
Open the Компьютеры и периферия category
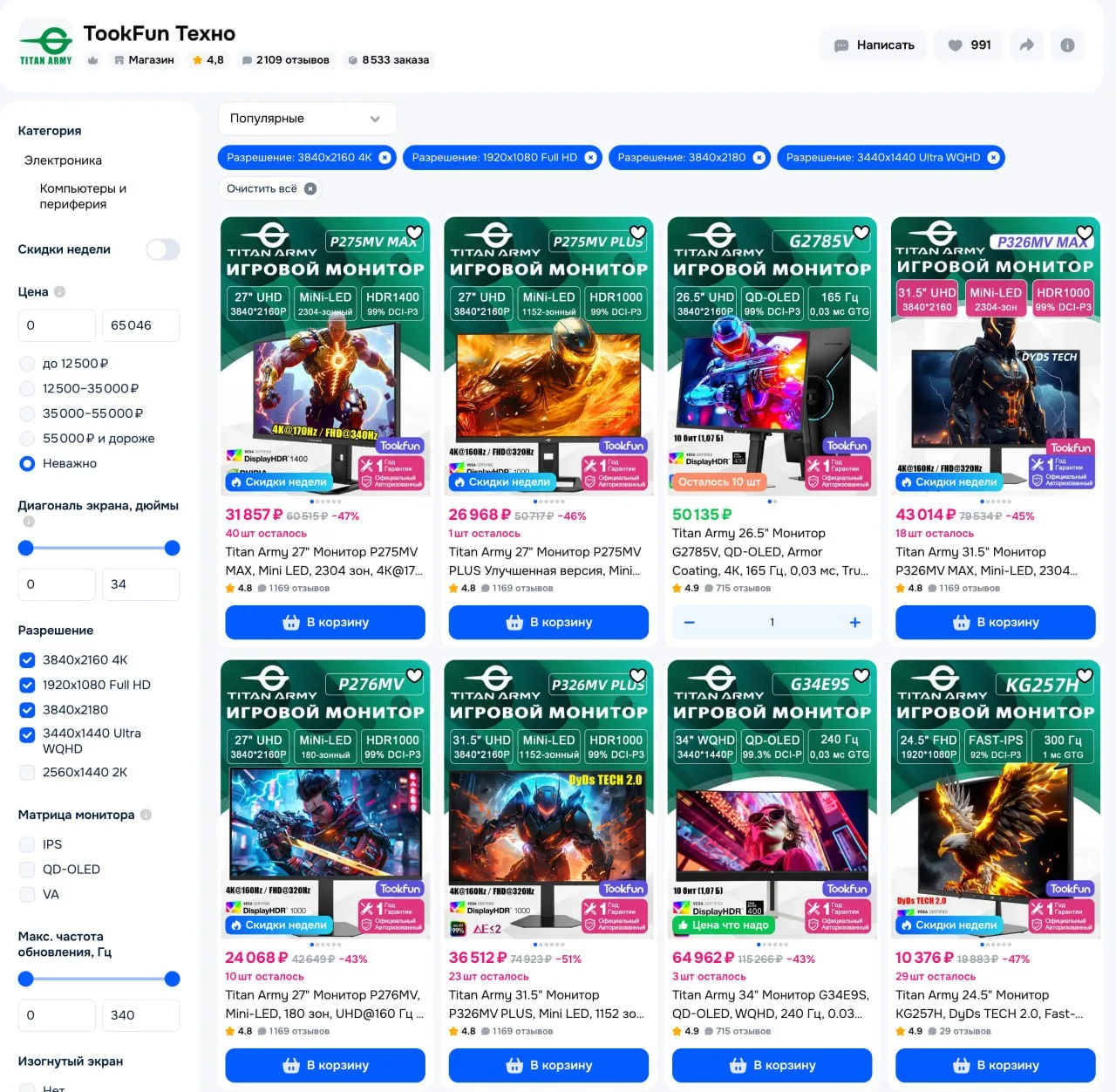(x=83, y=196)
